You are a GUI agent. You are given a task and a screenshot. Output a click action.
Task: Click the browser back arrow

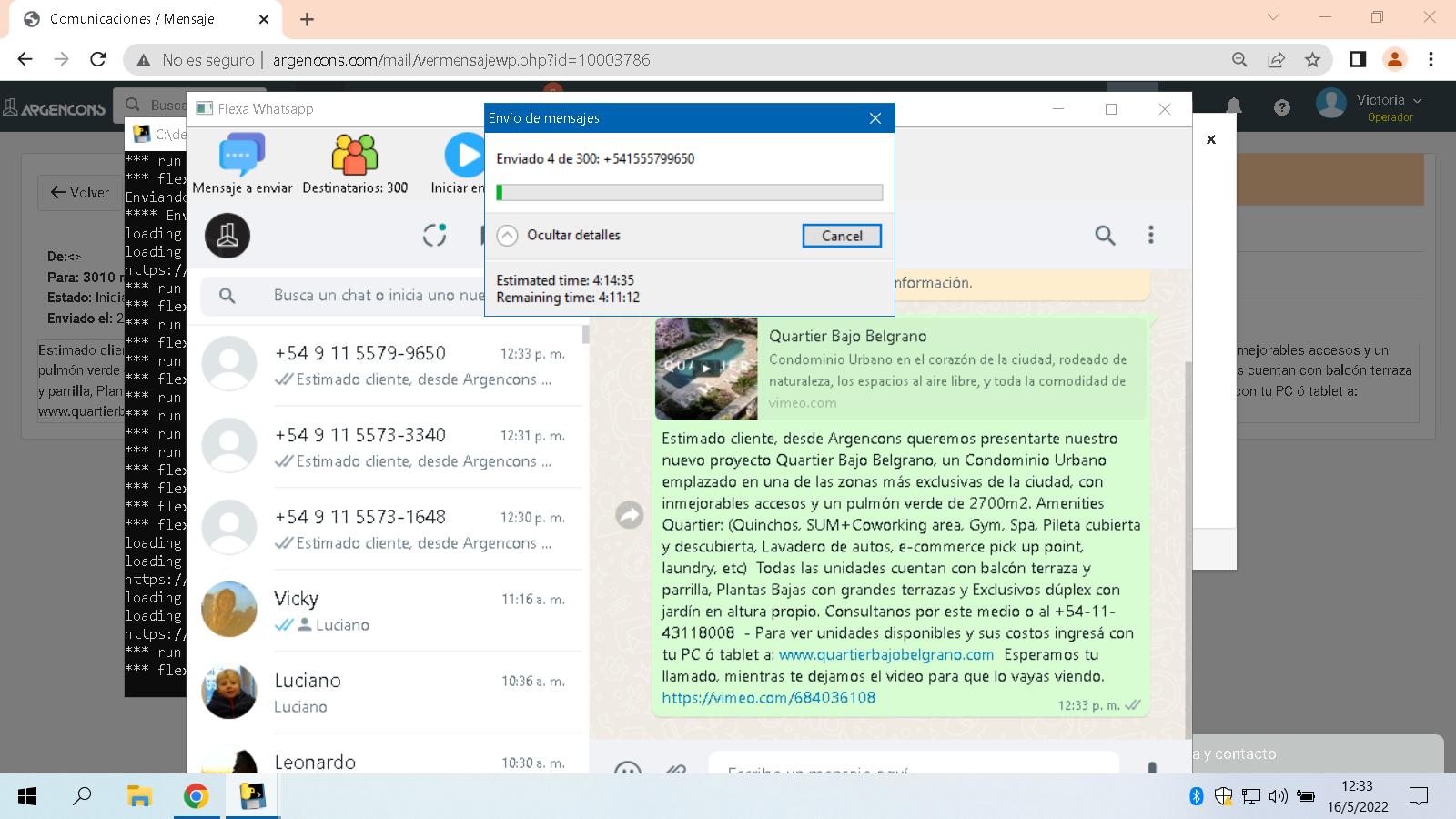click(x=25, y=59)
